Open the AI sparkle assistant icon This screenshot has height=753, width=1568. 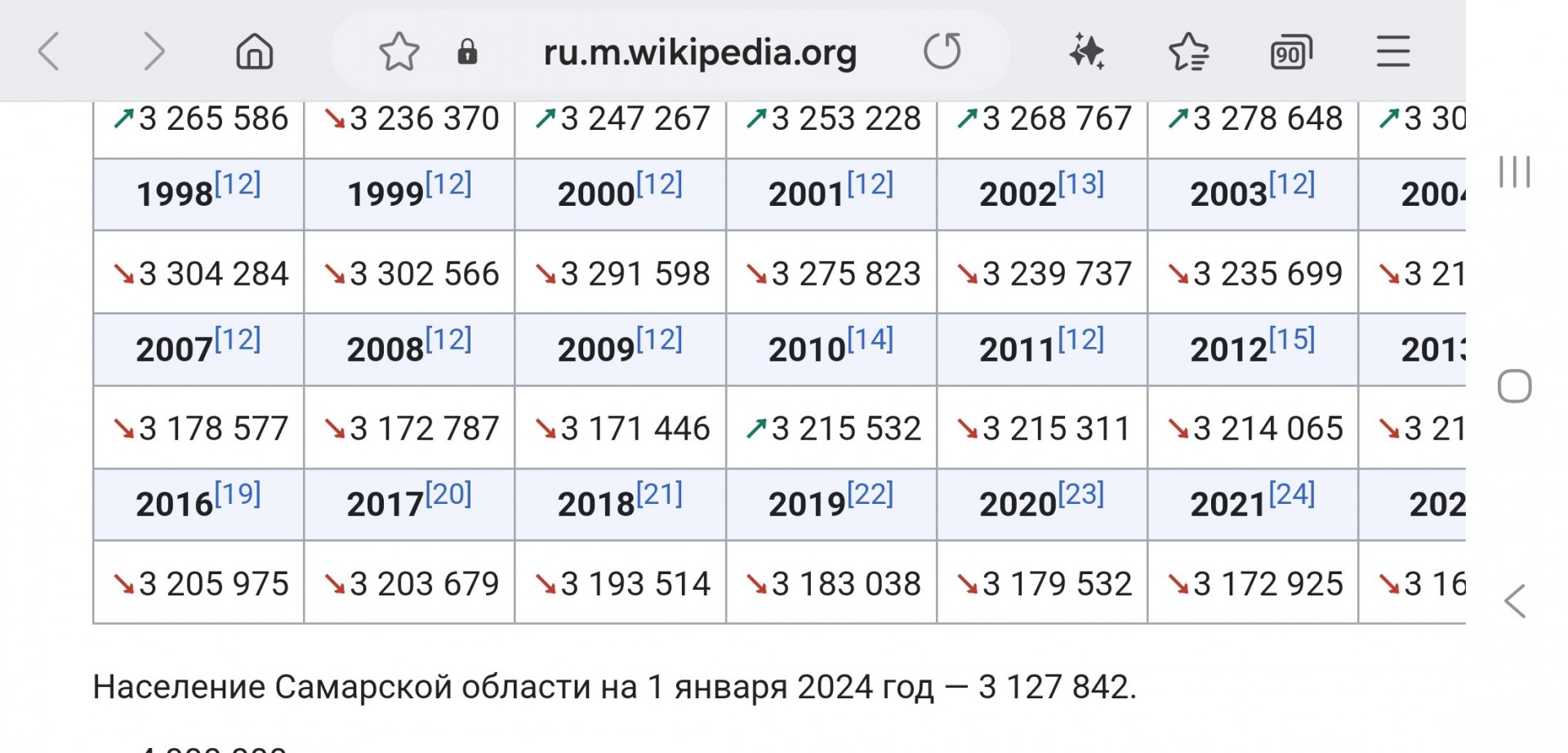coord(1087,51)
